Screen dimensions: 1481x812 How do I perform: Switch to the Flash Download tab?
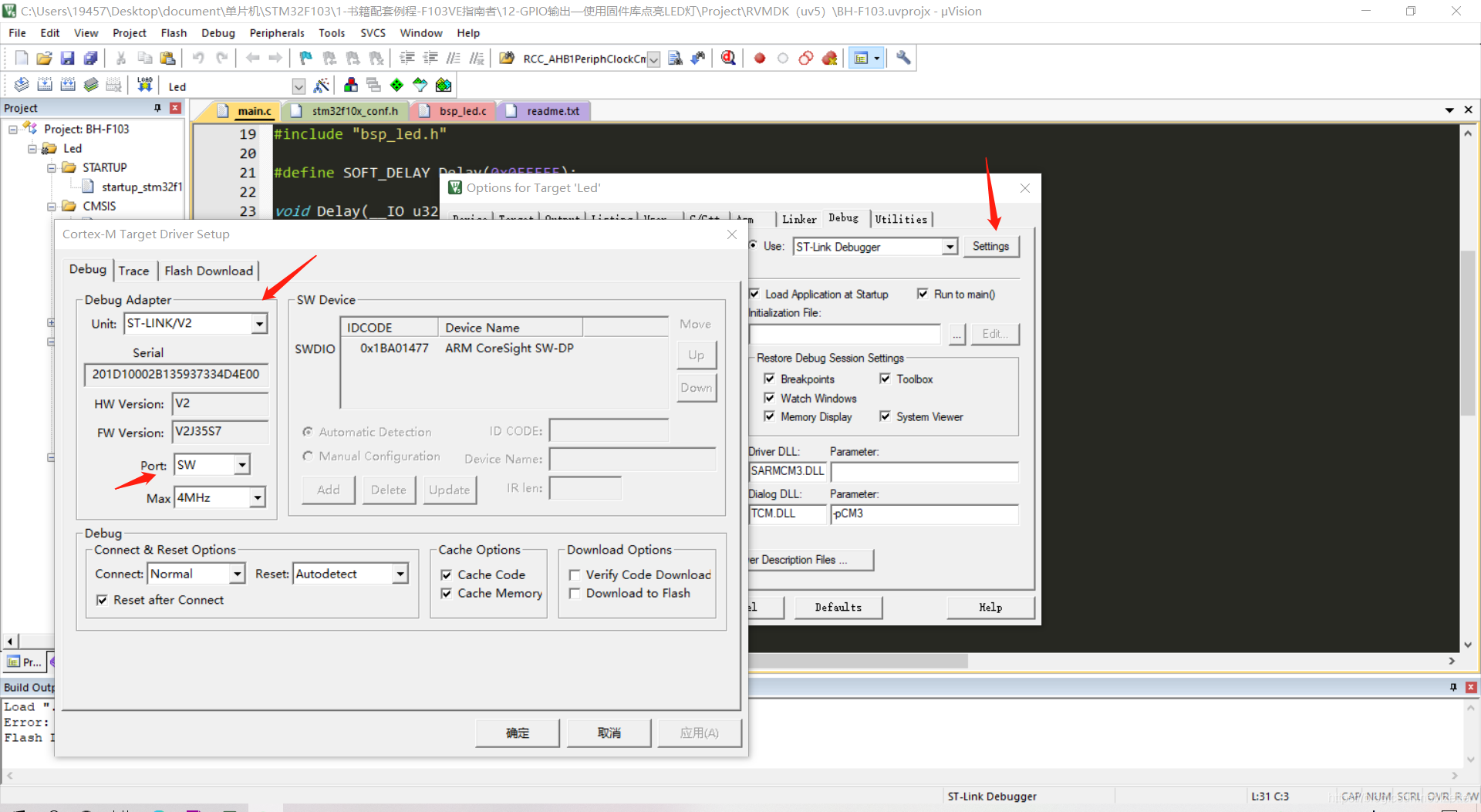pos(208,271)
